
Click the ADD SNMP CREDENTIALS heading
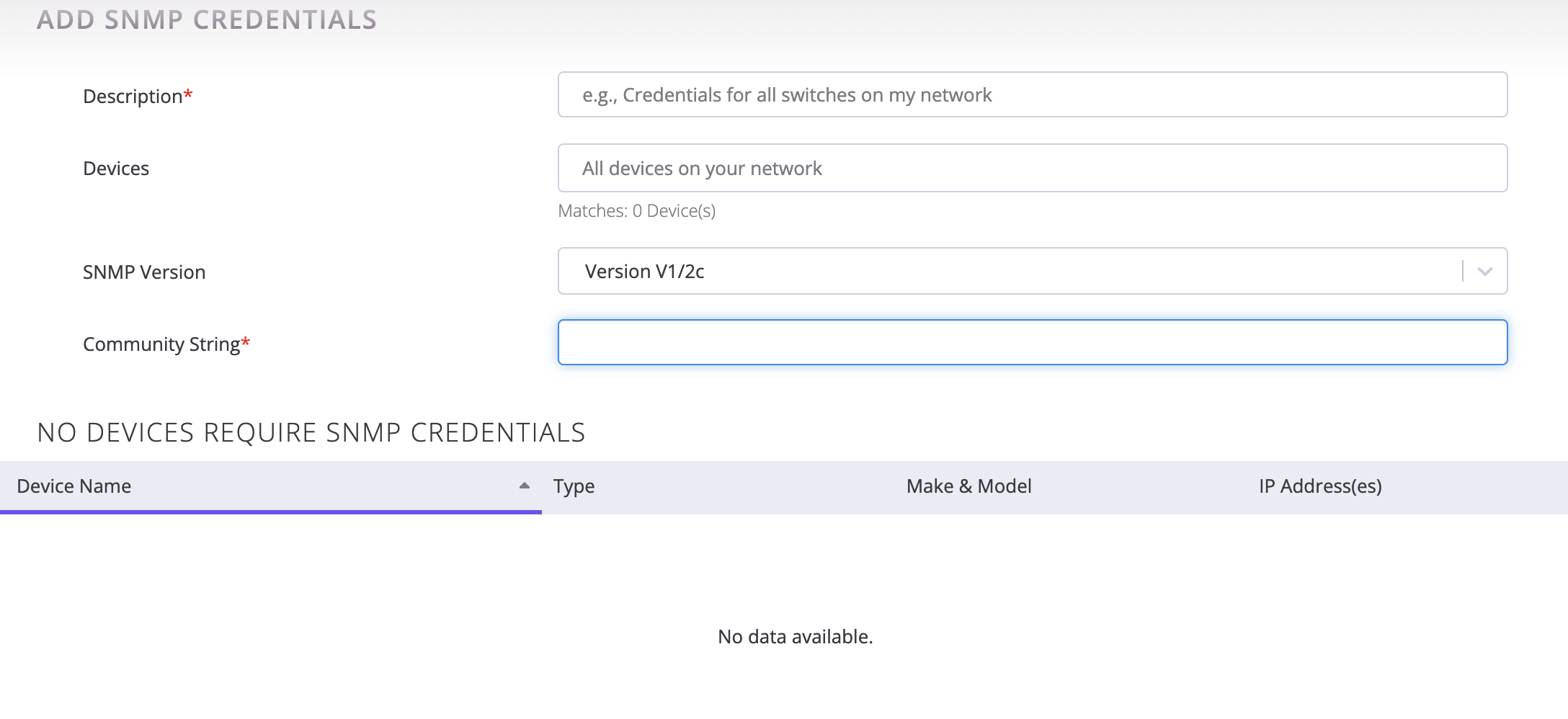(x=208, y=19)
